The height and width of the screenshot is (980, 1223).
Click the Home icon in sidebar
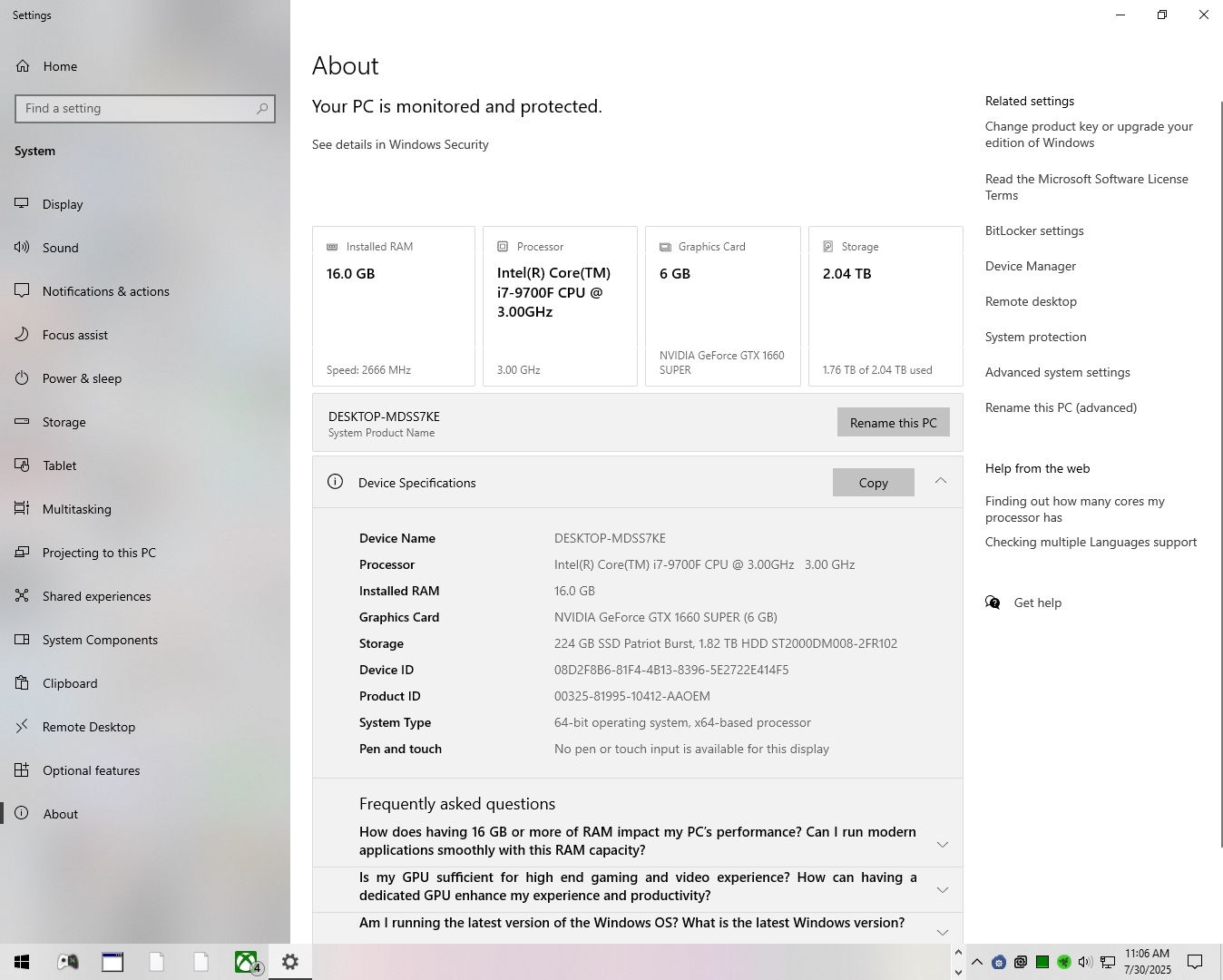(23, 66)
